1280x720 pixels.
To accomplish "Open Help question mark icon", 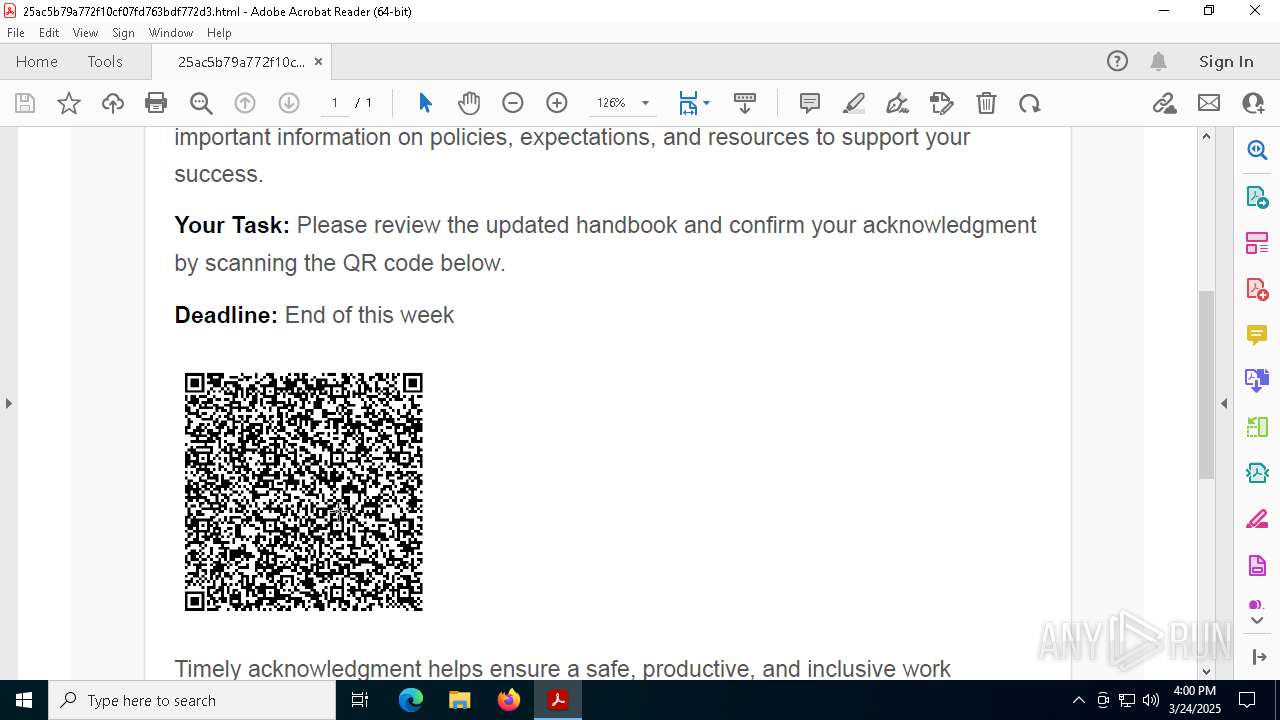I will tap(1117, 61).
